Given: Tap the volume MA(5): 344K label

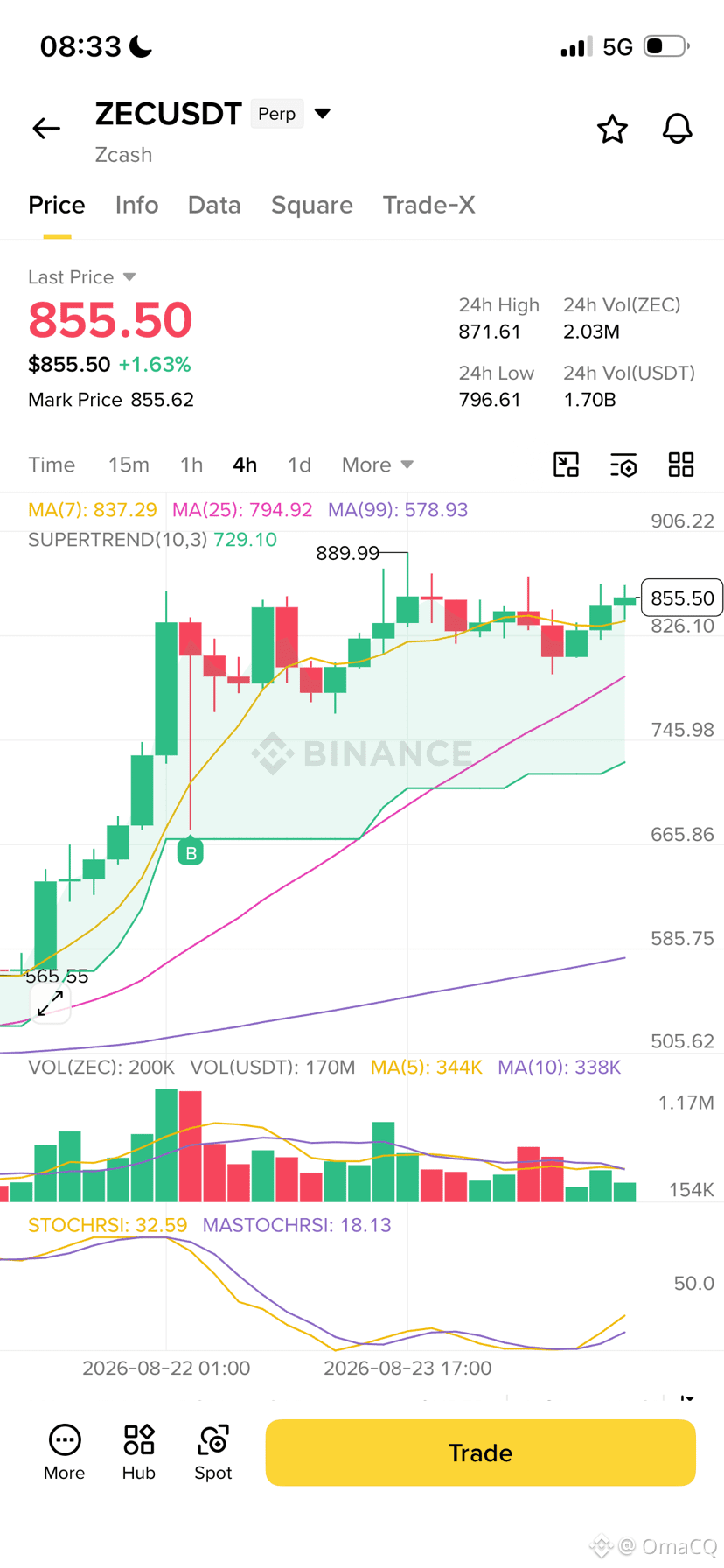Looking at the screenshot, I should 427,1067.
